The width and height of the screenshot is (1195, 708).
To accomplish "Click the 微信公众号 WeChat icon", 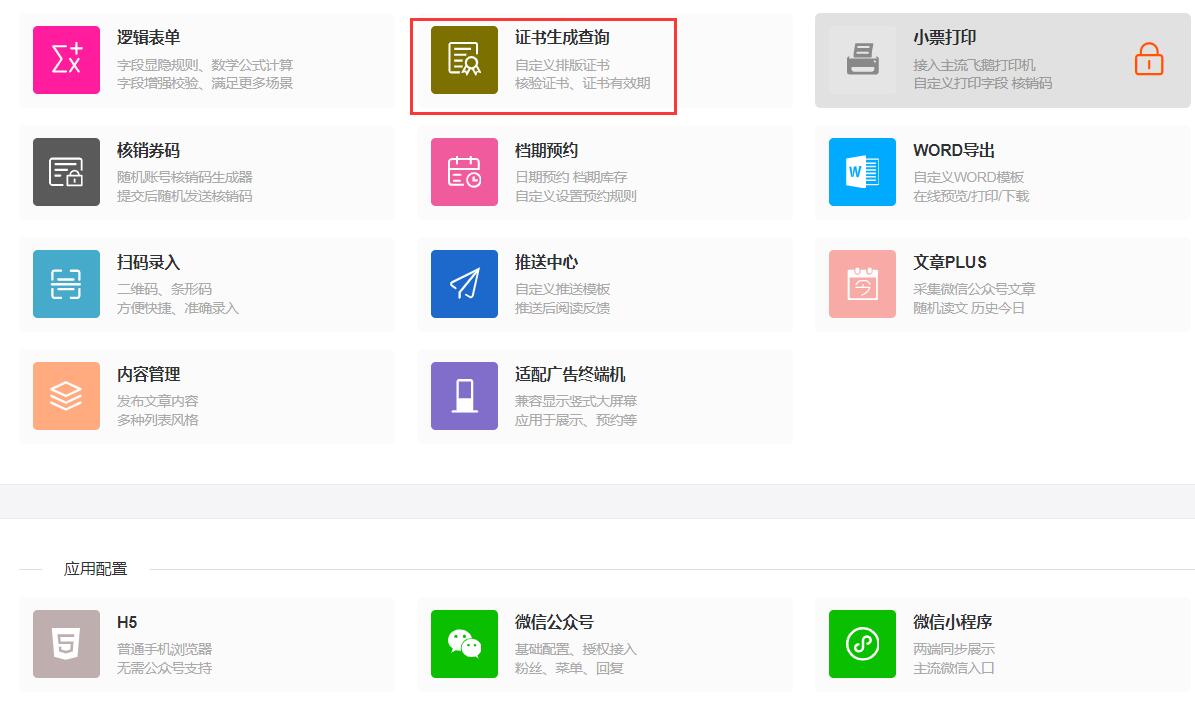I will pos(464,645).
